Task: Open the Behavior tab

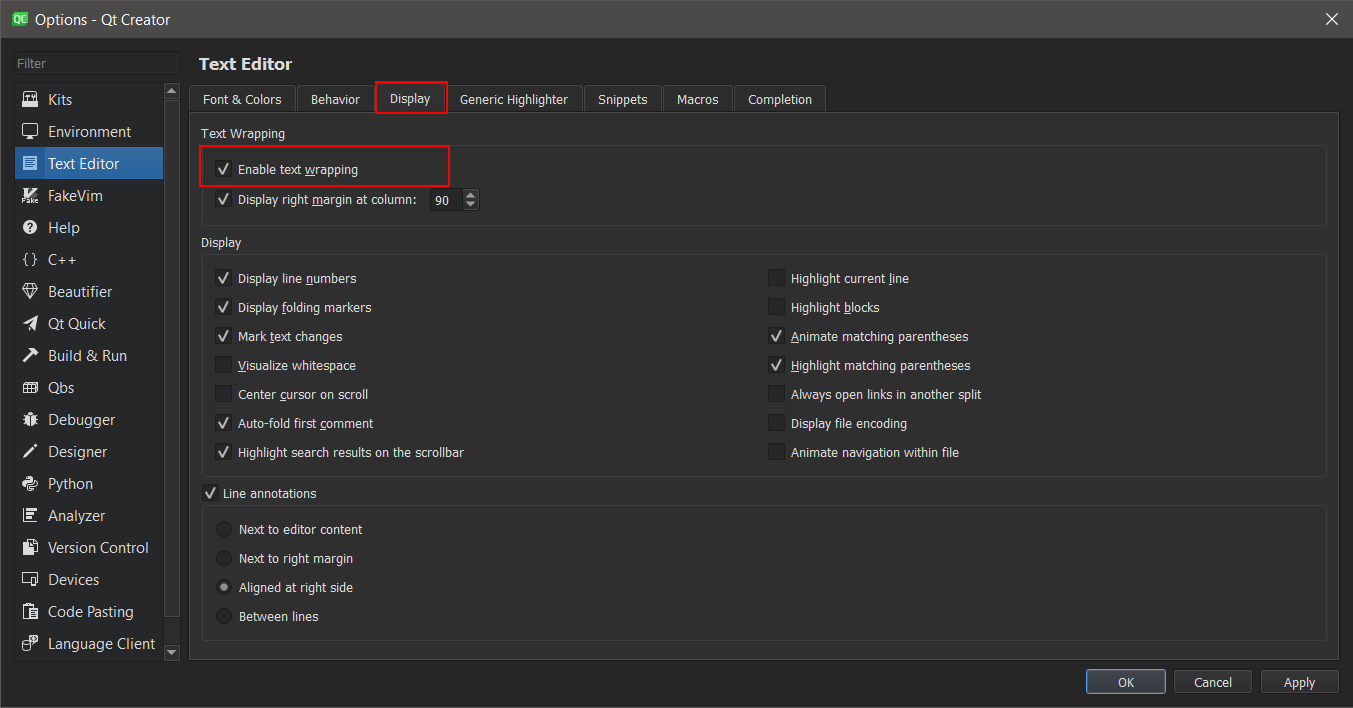Action: [x=335, y=99]
